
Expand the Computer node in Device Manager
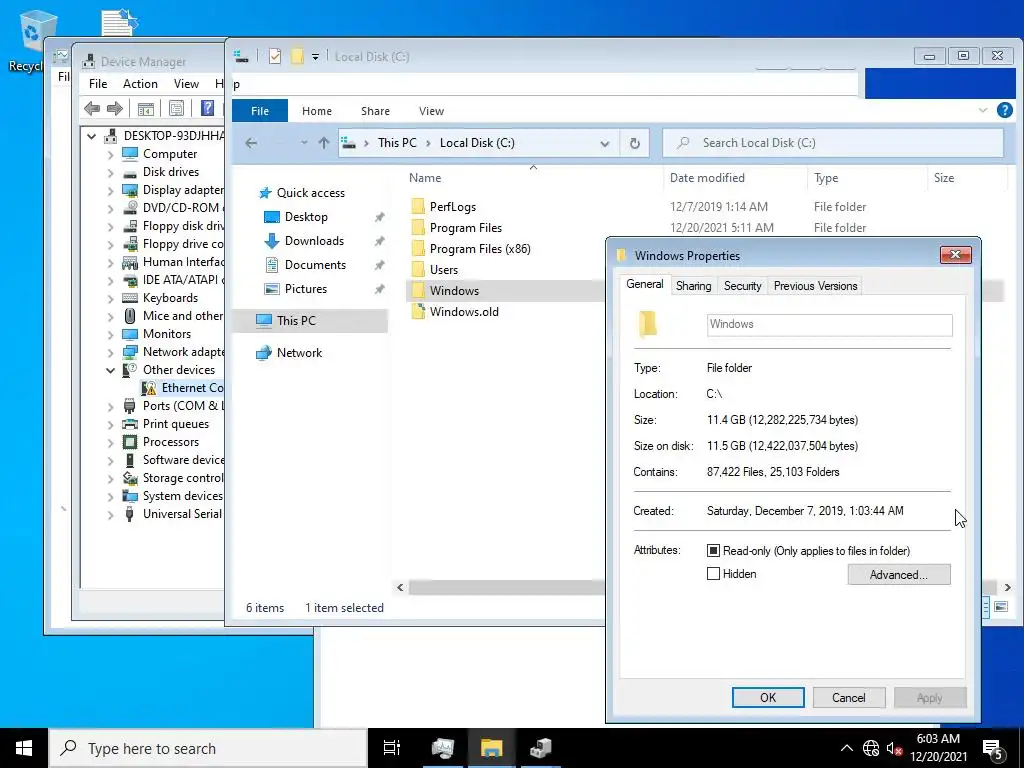tap(110, 155)
